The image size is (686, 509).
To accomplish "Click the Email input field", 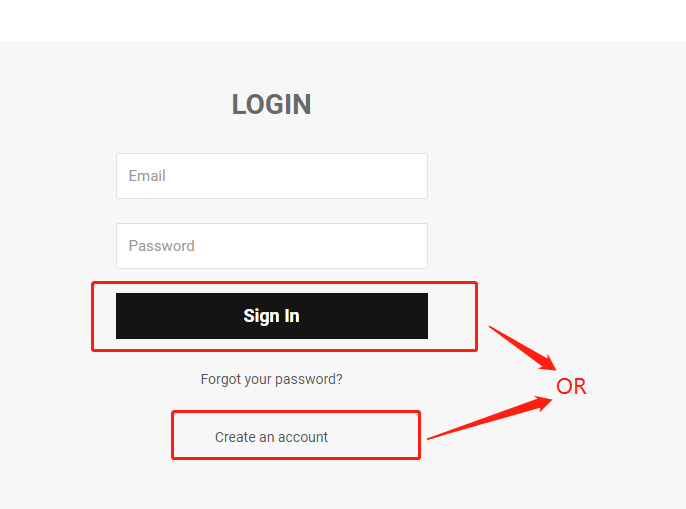I will (272, 176).
